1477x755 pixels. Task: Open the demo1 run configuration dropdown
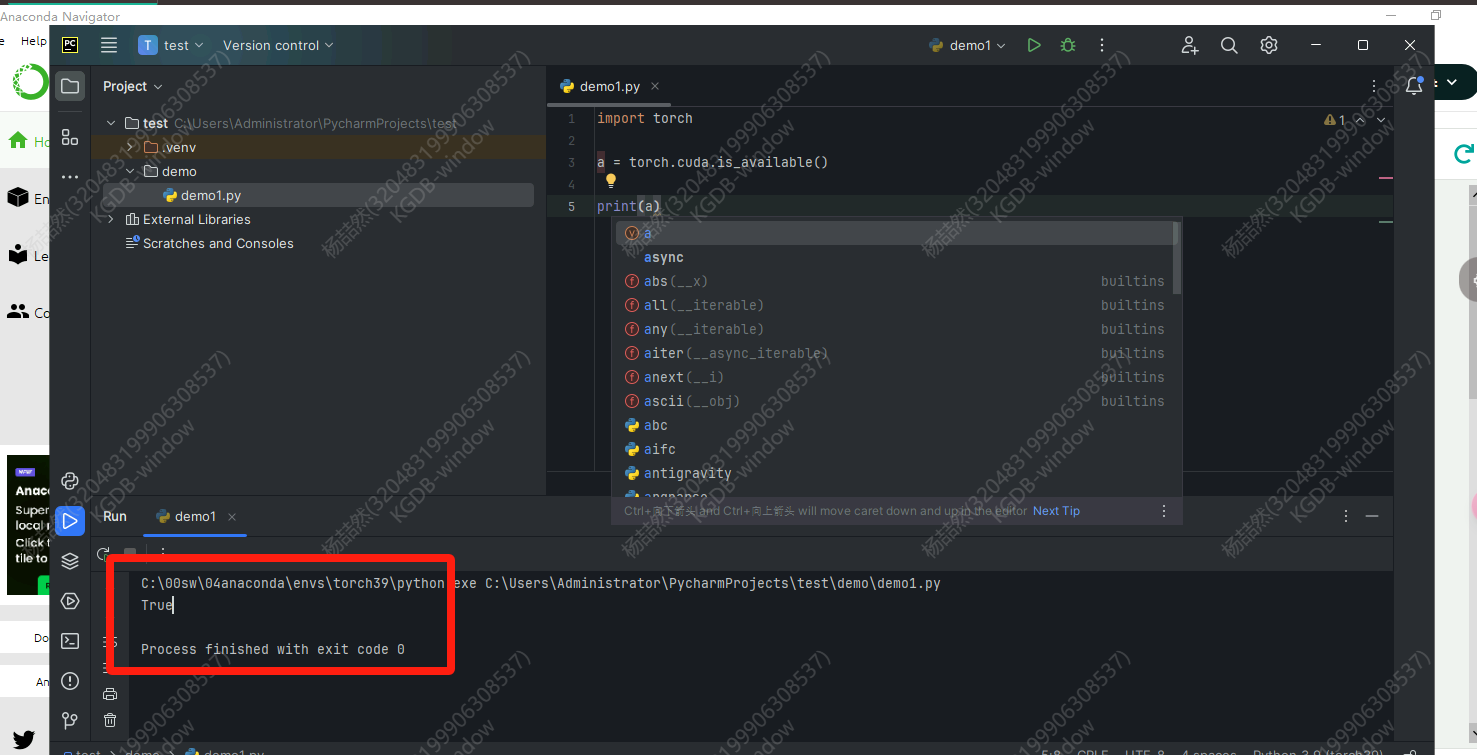[968, 45]
